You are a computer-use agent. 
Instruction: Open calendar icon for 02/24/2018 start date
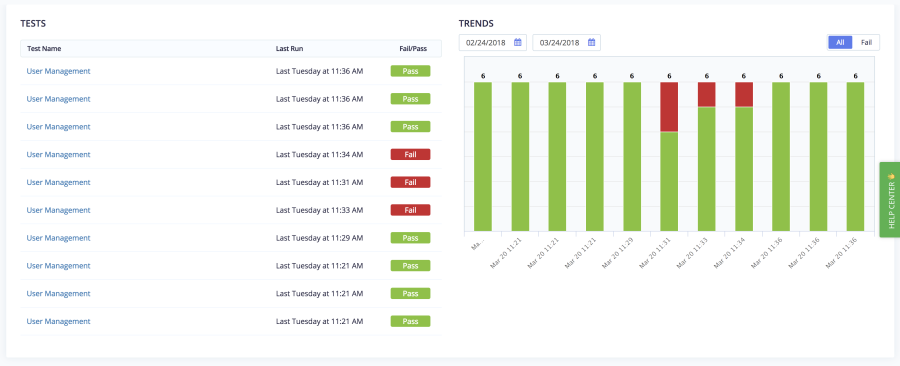click(517, 42)
